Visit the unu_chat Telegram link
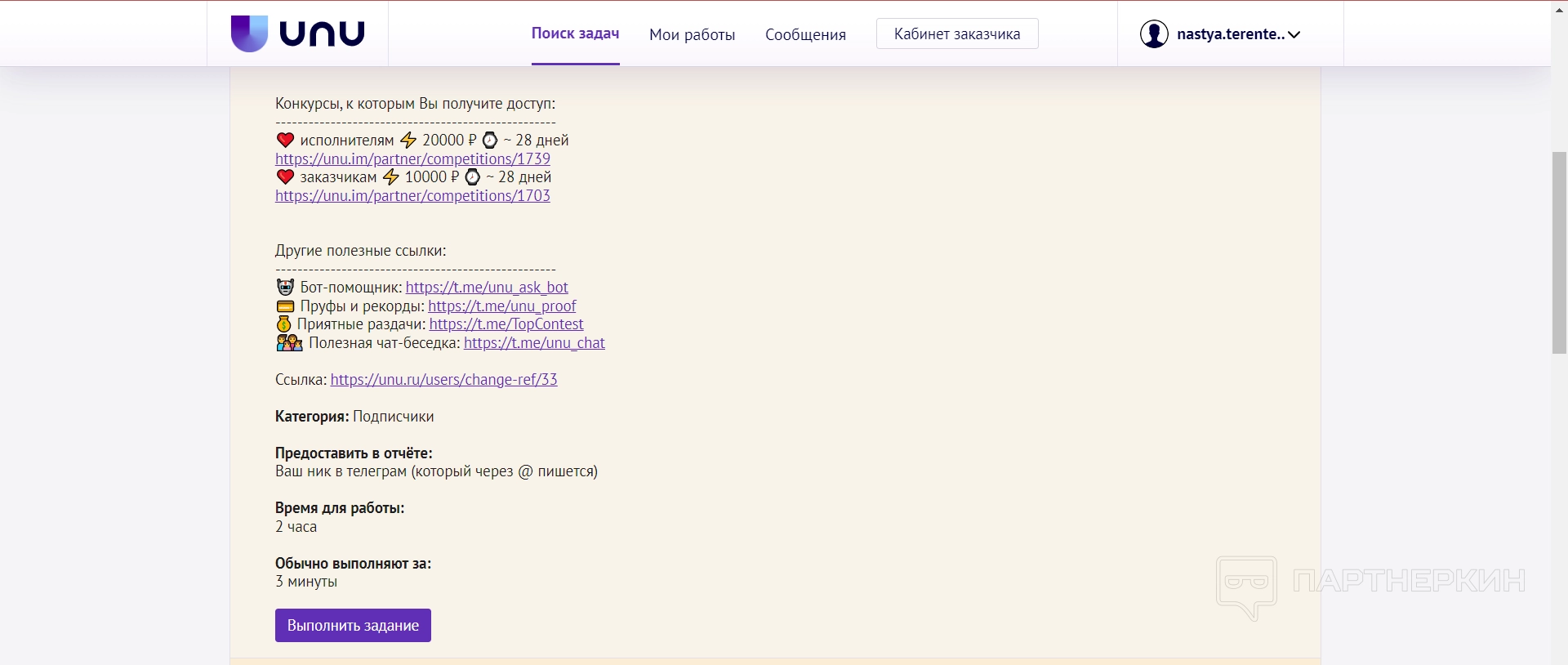 click(x=534, y=342)
